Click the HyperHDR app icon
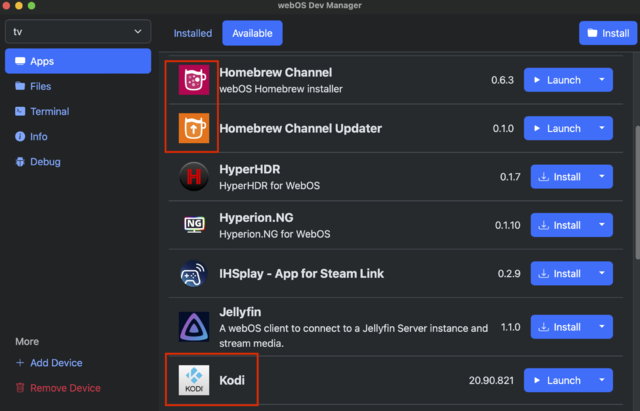 [194, 177]
